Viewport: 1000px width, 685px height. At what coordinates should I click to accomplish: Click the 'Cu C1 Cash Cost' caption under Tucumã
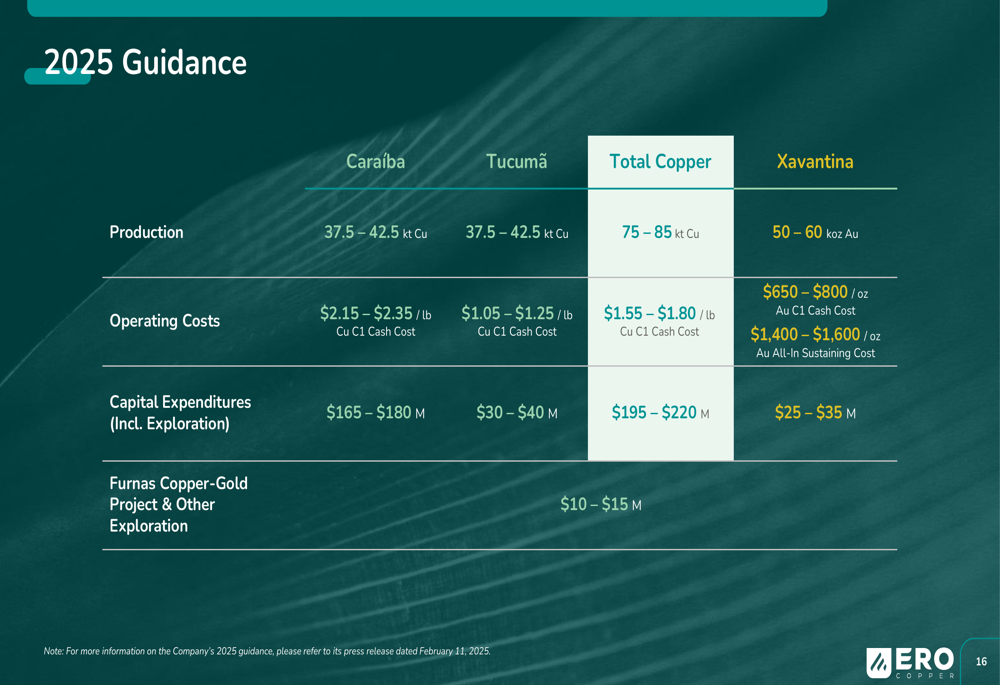tap(517, 332)
